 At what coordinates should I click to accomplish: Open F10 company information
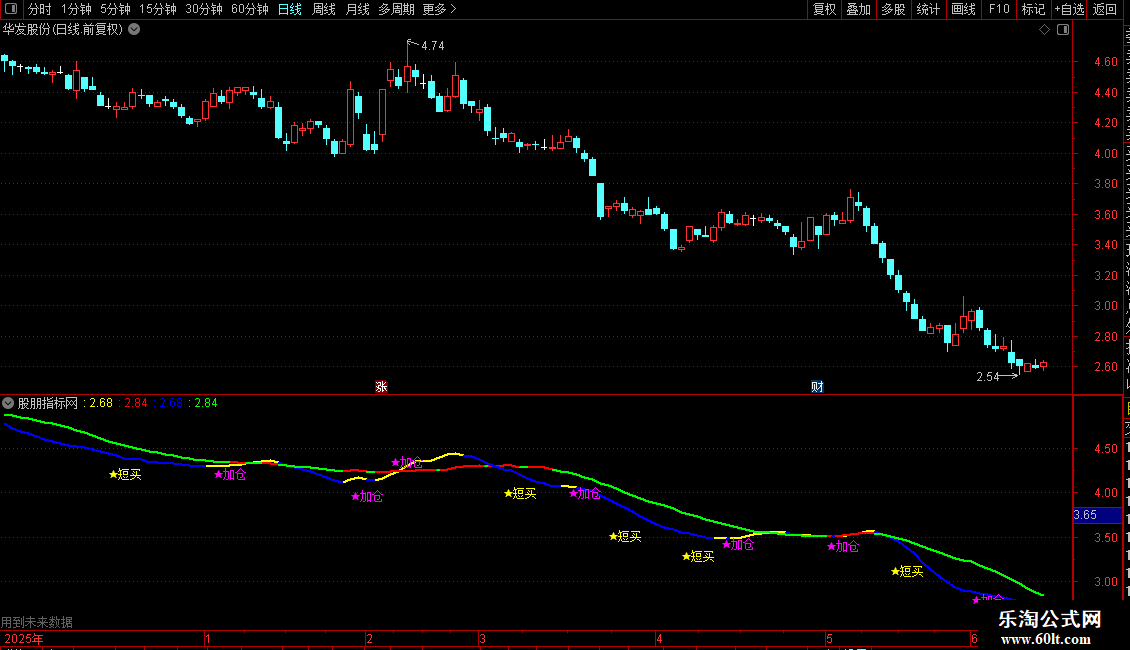click(x=999, y=9)
